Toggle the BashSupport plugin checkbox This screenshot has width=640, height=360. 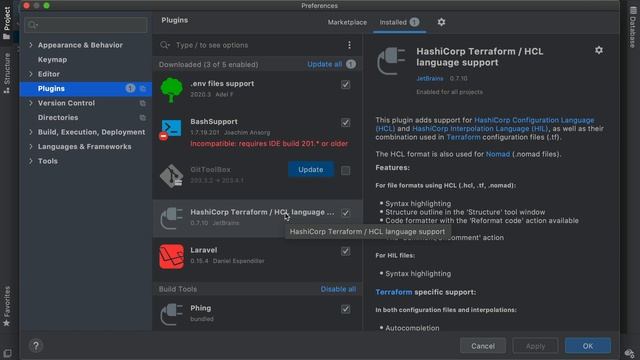345,122
